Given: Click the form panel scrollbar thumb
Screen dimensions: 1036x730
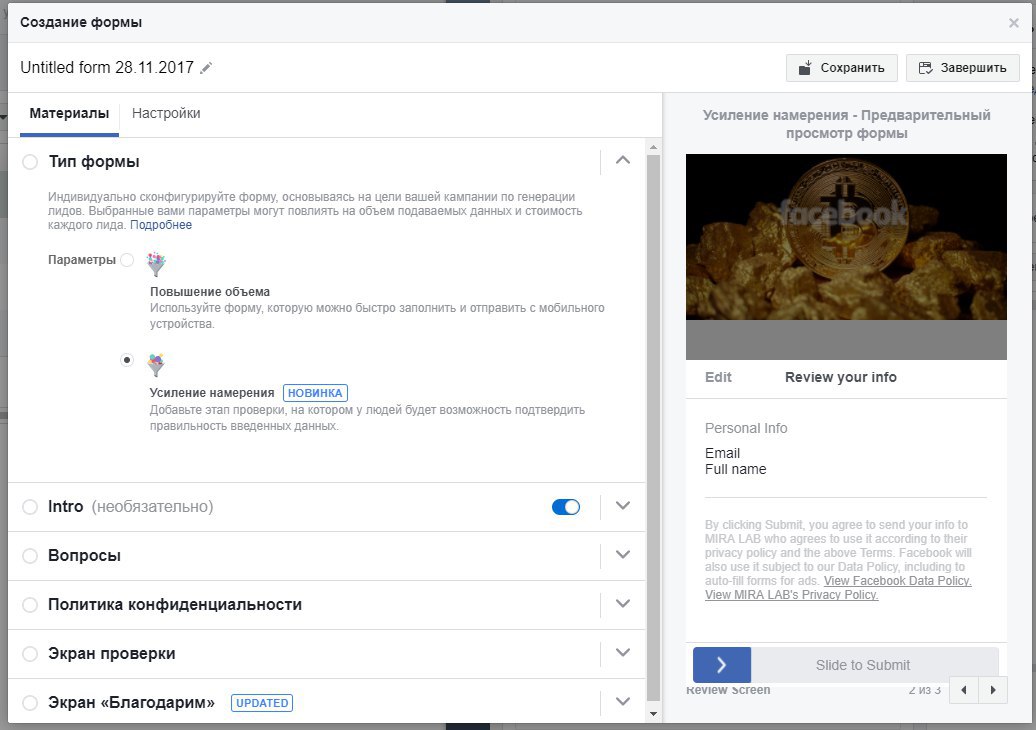Looking at the screenshot, I should pos(653,427).
